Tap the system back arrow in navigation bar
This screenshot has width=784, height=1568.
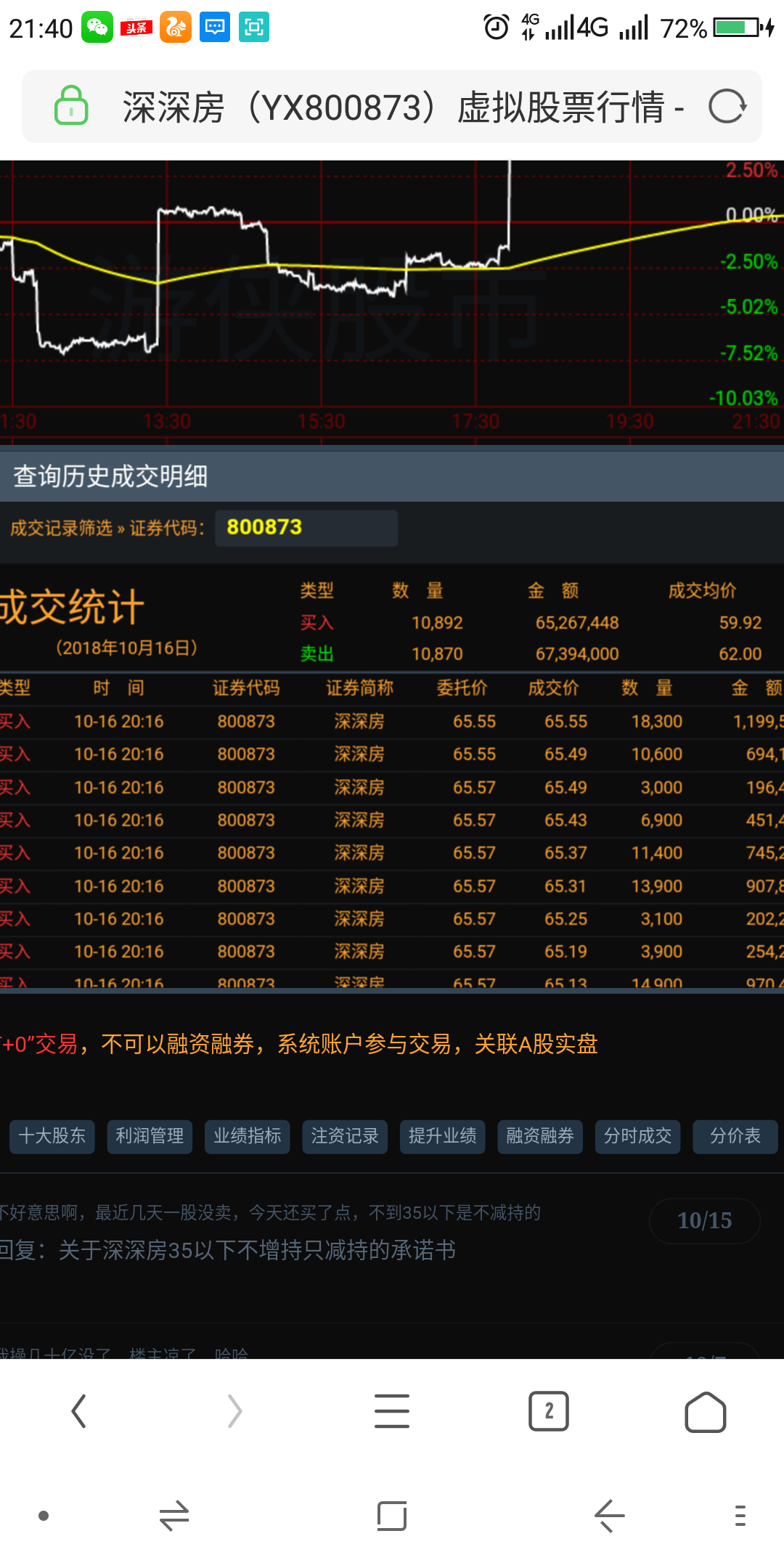pyautogui.click(x=609, y=1516)
